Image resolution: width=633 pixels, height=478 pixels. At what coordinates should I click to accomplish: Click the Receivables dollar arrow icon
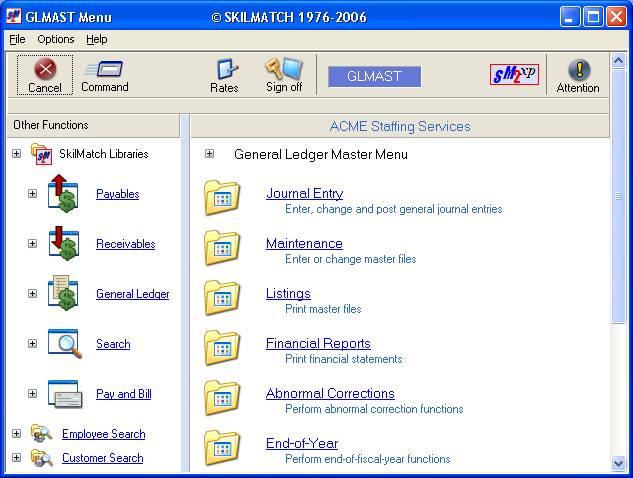63,243
